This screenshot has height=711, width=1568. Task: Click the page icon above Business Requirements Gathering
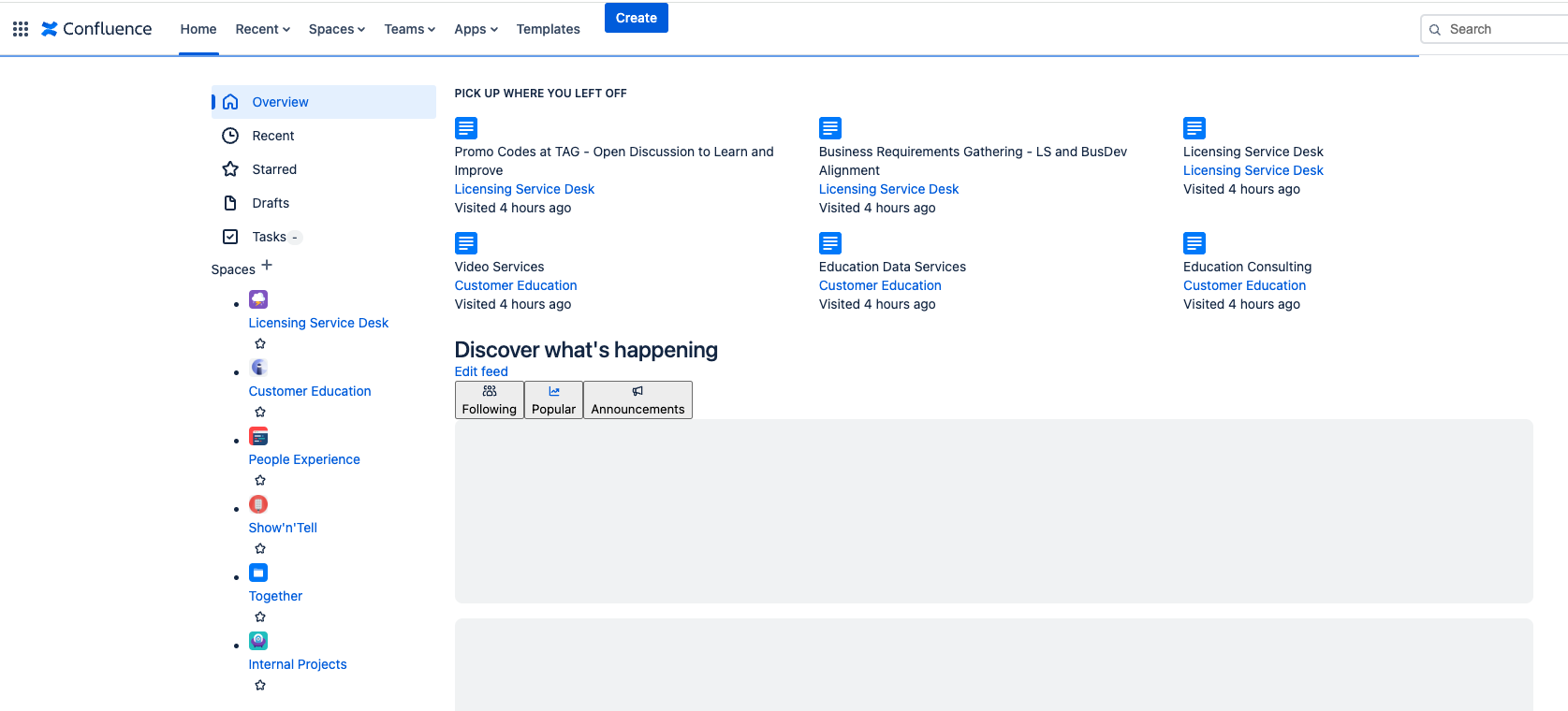830,128
